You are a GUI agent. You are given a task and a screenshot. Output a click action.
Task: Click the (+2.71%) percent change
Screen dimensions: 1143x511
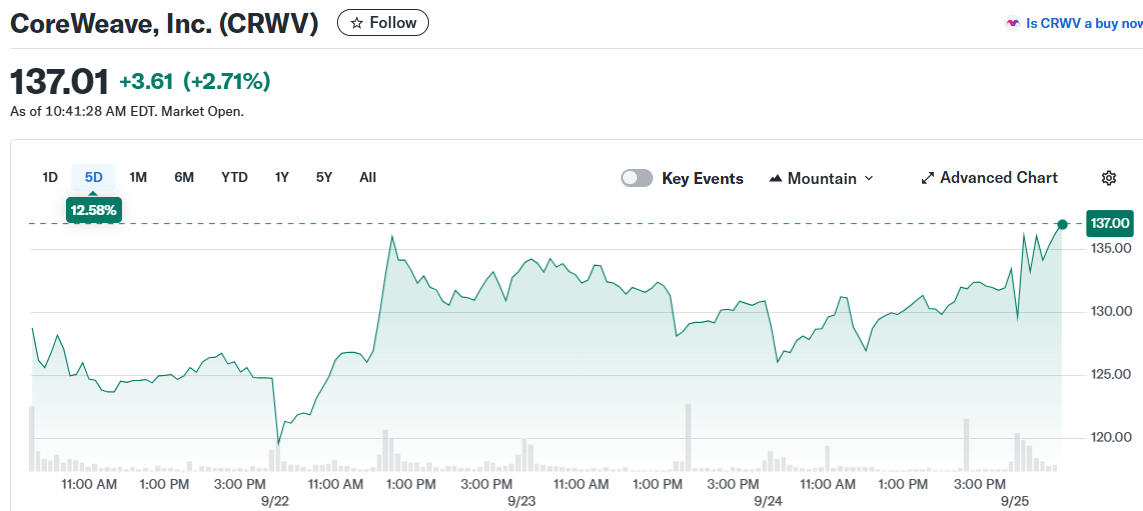(226, 82)
